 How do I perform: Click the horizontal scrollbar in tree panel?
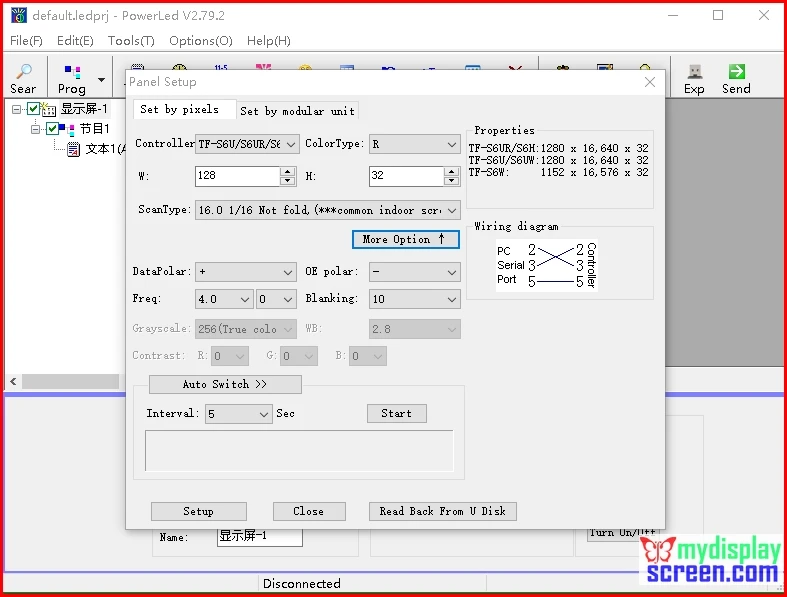click(70, 382)
